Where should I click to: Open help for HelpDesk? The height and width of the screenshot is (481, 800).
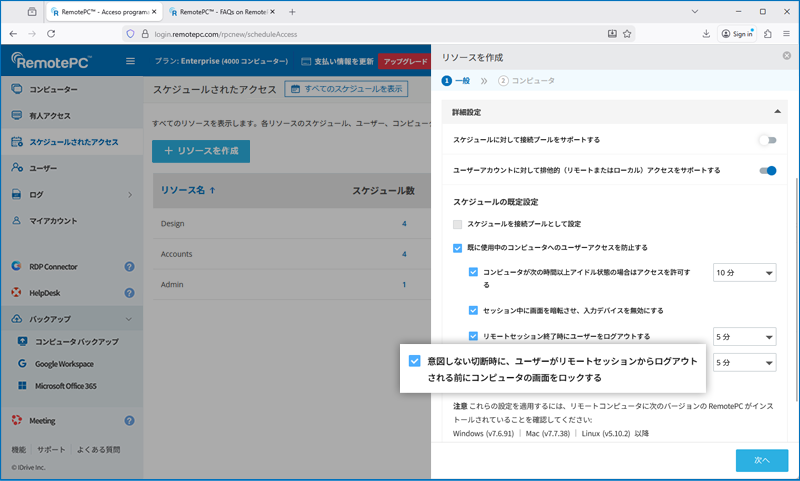click(x=130, y=293)
